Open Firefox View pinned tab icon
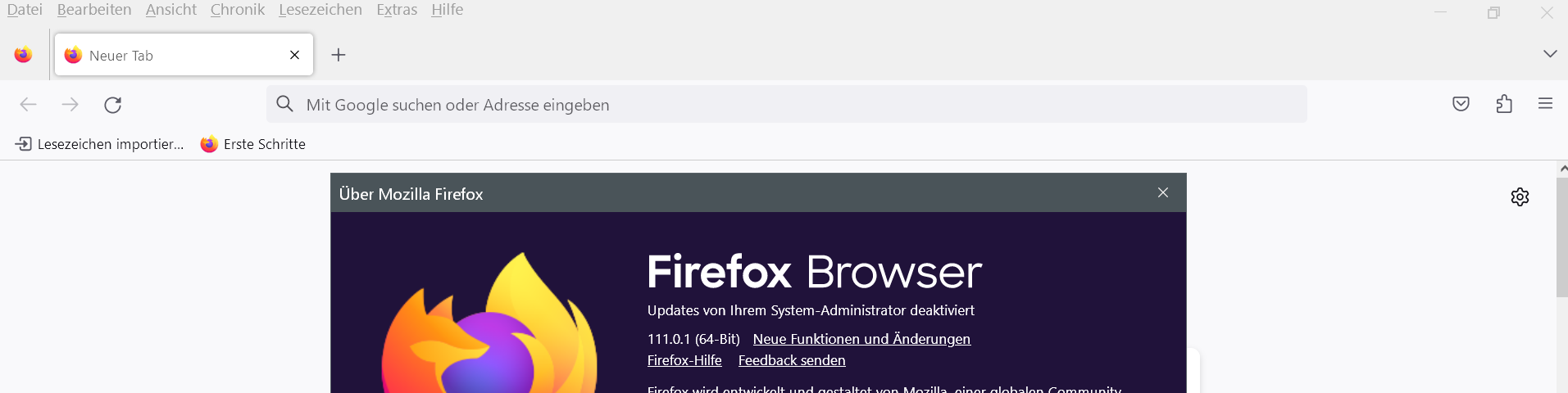Image resolution: width=1568 pixels, height=393 pixels. pos(23,55)
